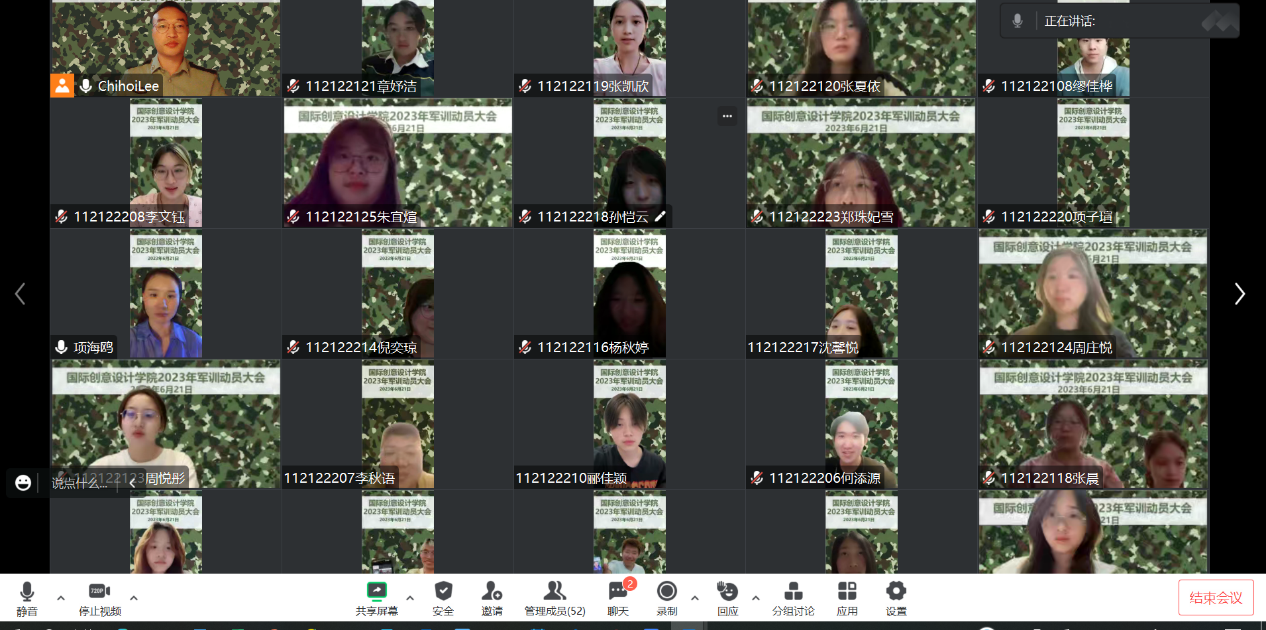The width and height of the screenshot is (1266, 630).
Task: Toggle the 录制 recording button
Action: pos(667,597)
